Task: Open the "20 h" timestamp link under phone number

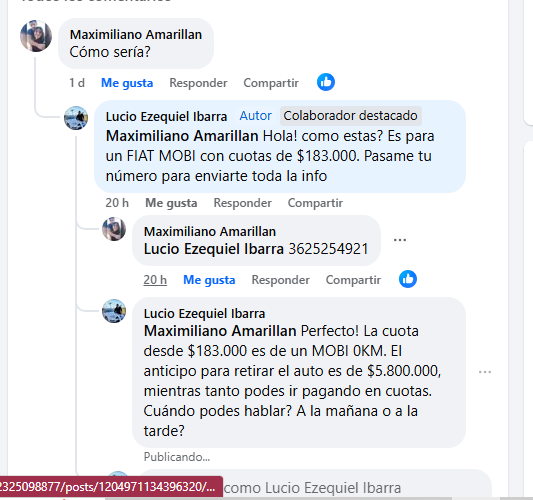Action: 155,280
